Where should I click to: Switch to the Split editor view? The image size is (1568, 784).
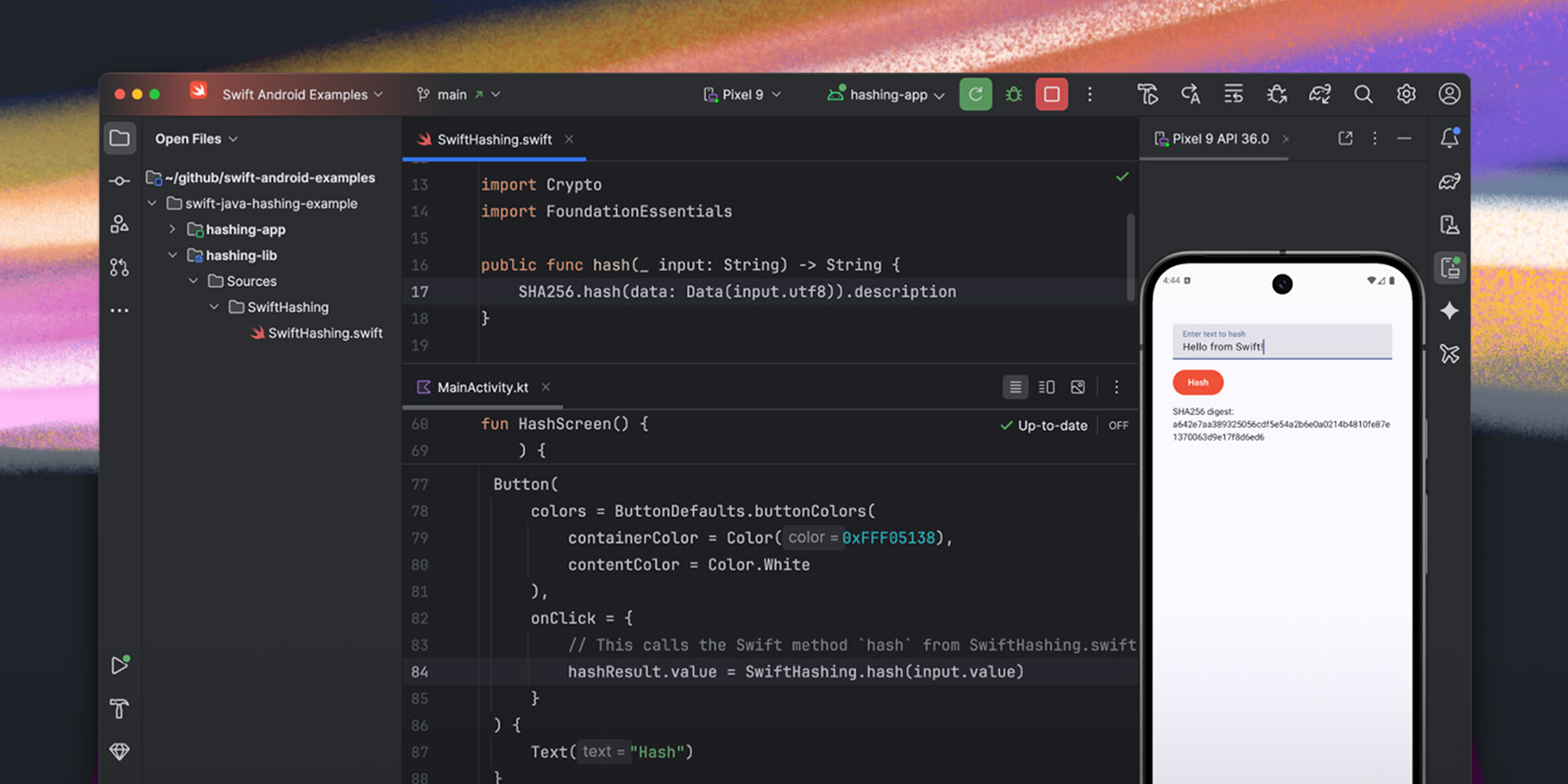(1046, 387)
